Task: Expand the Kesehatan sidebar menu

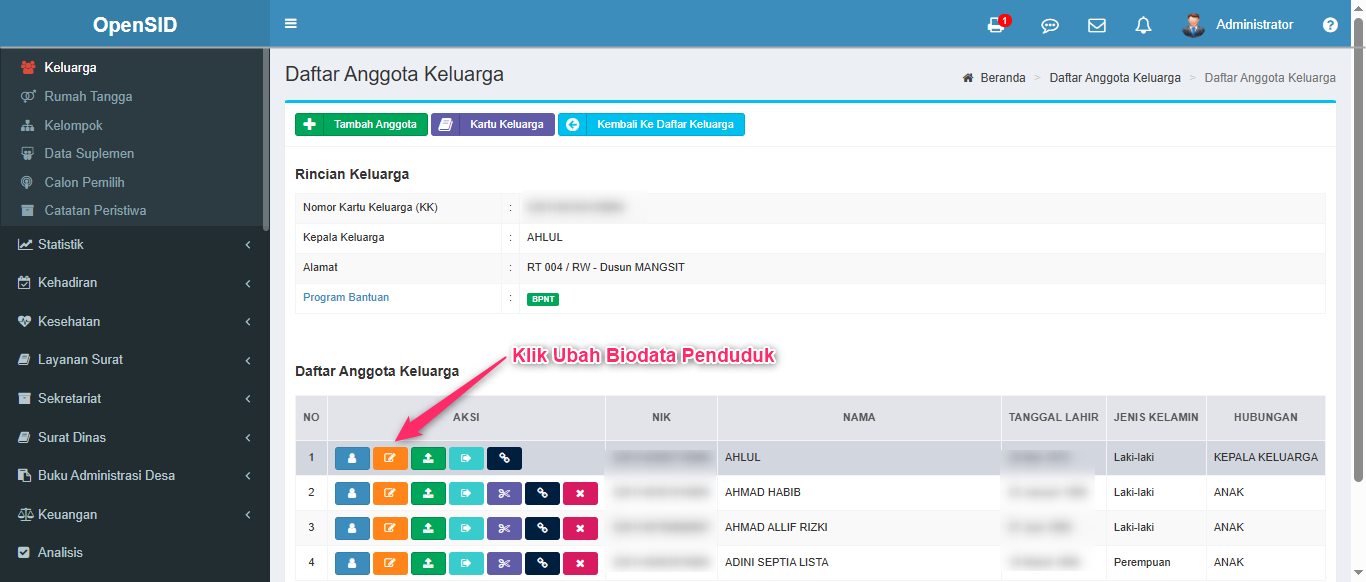Action: click(135, 322)
